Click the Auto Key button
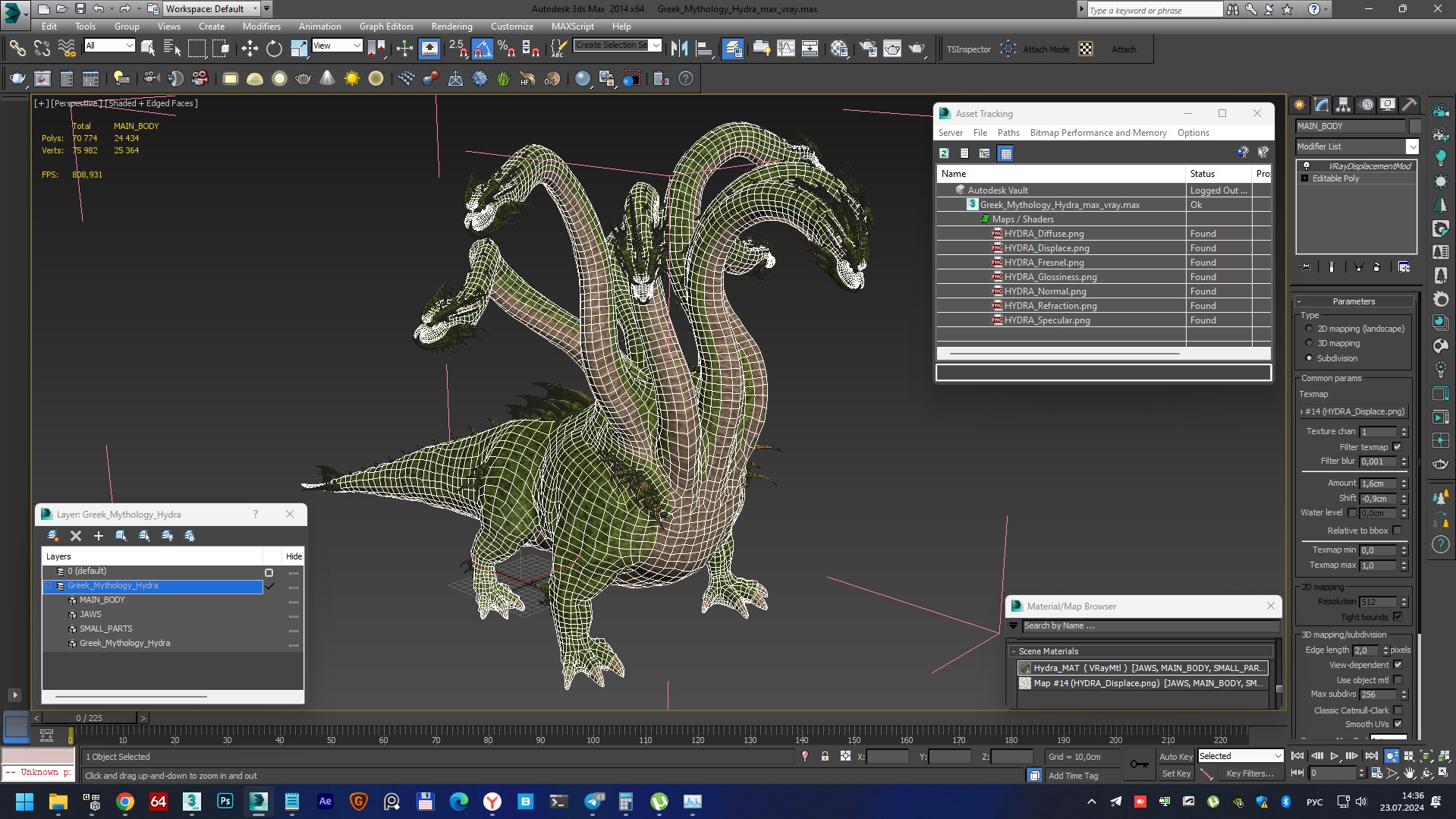1456x819 pixels. (x=1175, y=757)
